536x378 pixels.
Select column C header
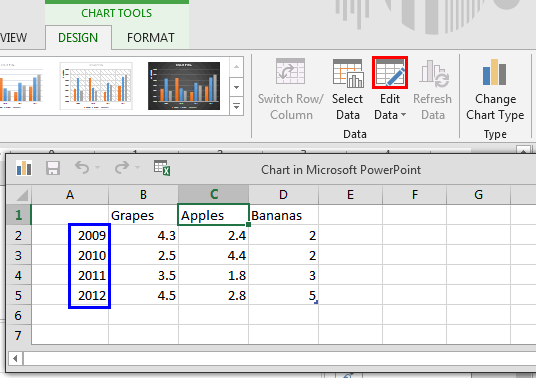pyautogui.click(x=214, y=195)
